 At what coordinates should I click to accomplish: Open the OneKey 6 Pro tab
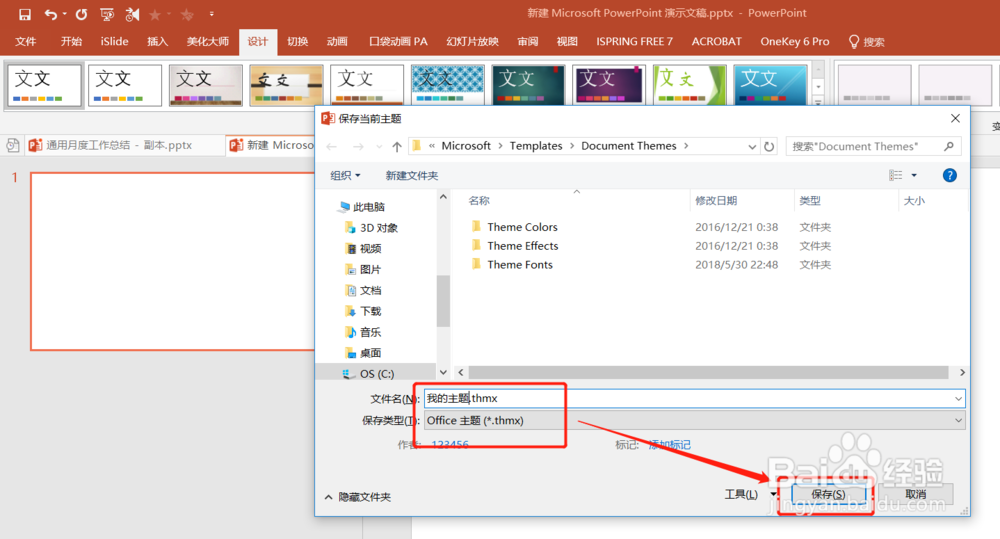pos(795,41)
